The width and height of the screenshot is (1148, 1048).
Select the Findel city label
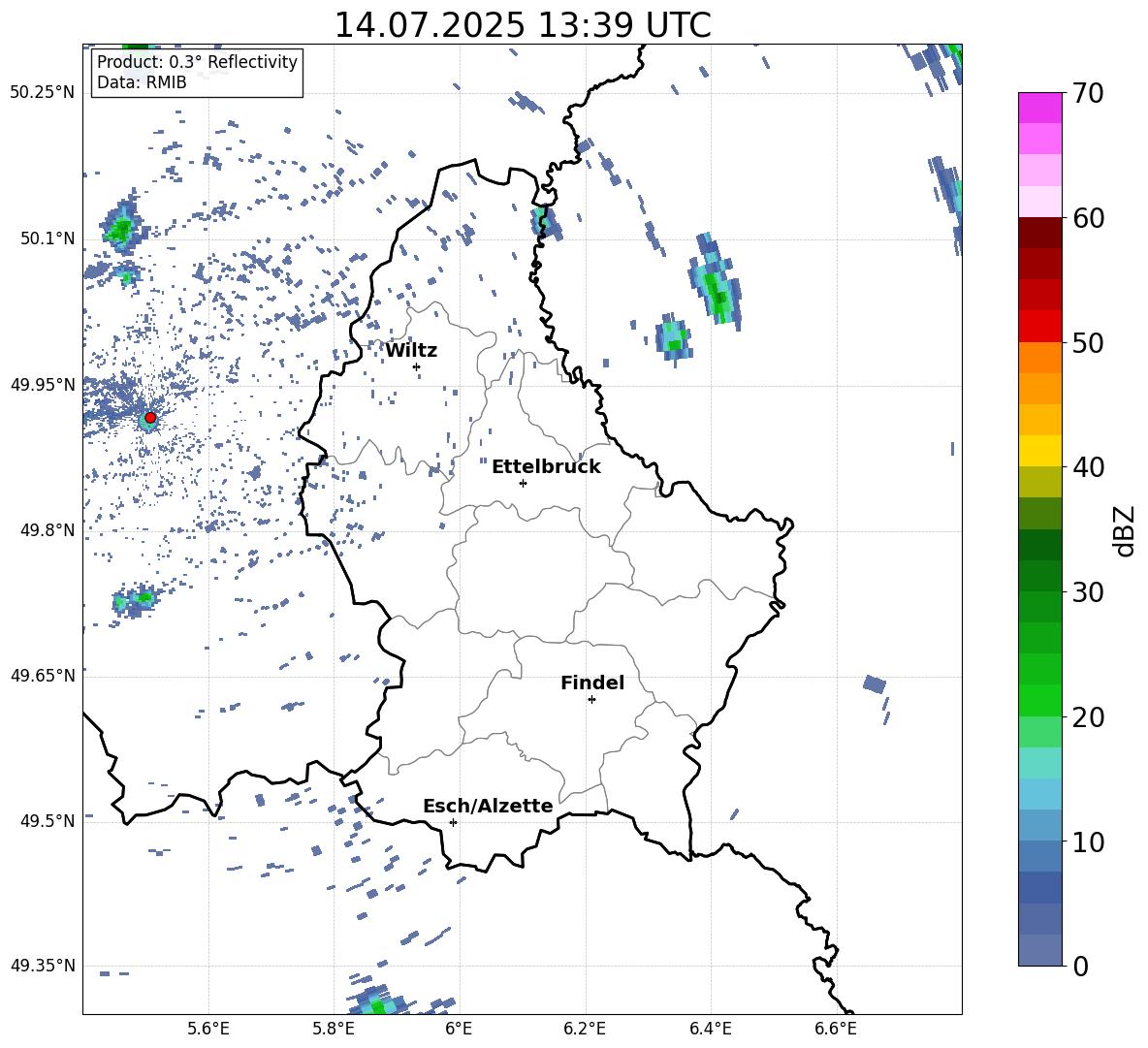pos(592,683)
